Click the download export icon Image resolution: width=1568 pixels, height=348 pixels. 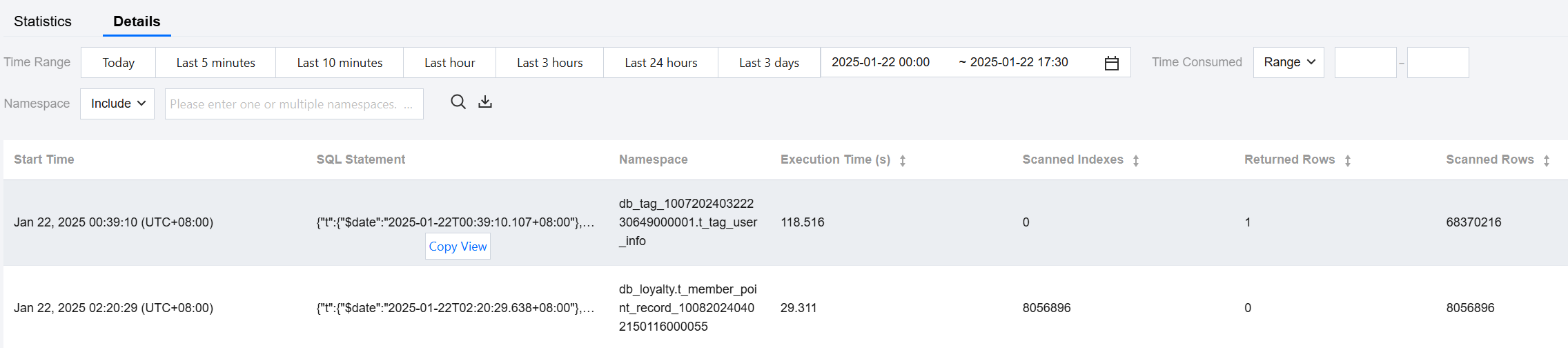[x=485, y=102]
